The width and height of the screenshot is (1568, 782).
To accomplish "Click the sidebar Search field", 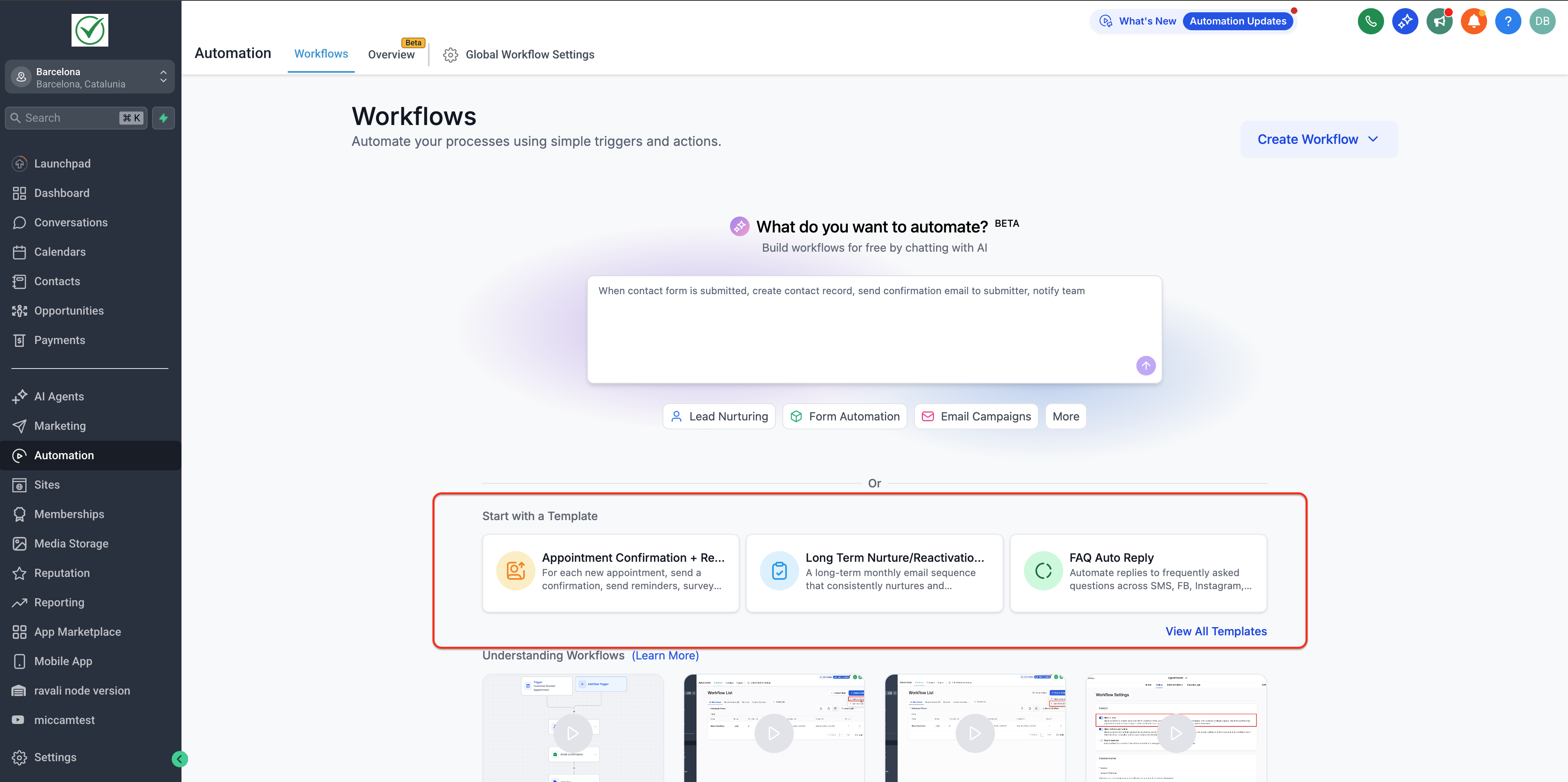I will pos(70,118).
